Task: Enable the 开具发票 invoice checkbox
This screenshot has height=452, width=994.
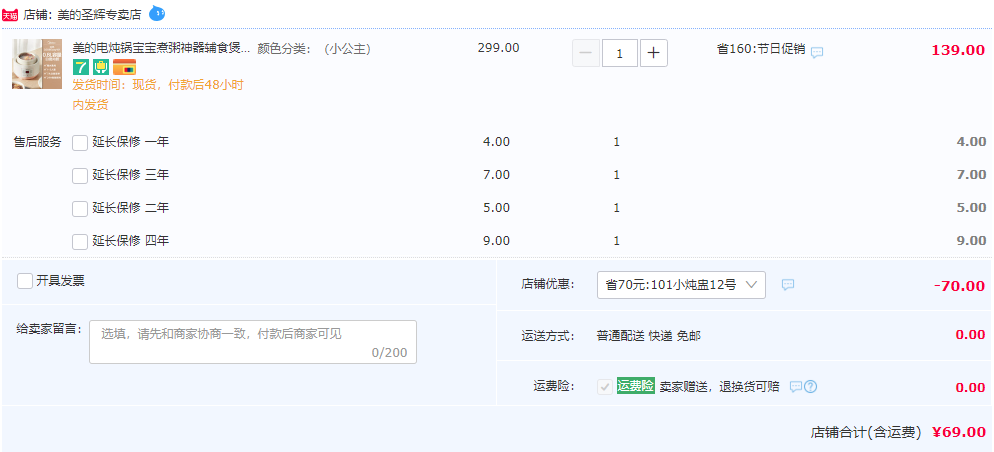Action: point(25,281)
